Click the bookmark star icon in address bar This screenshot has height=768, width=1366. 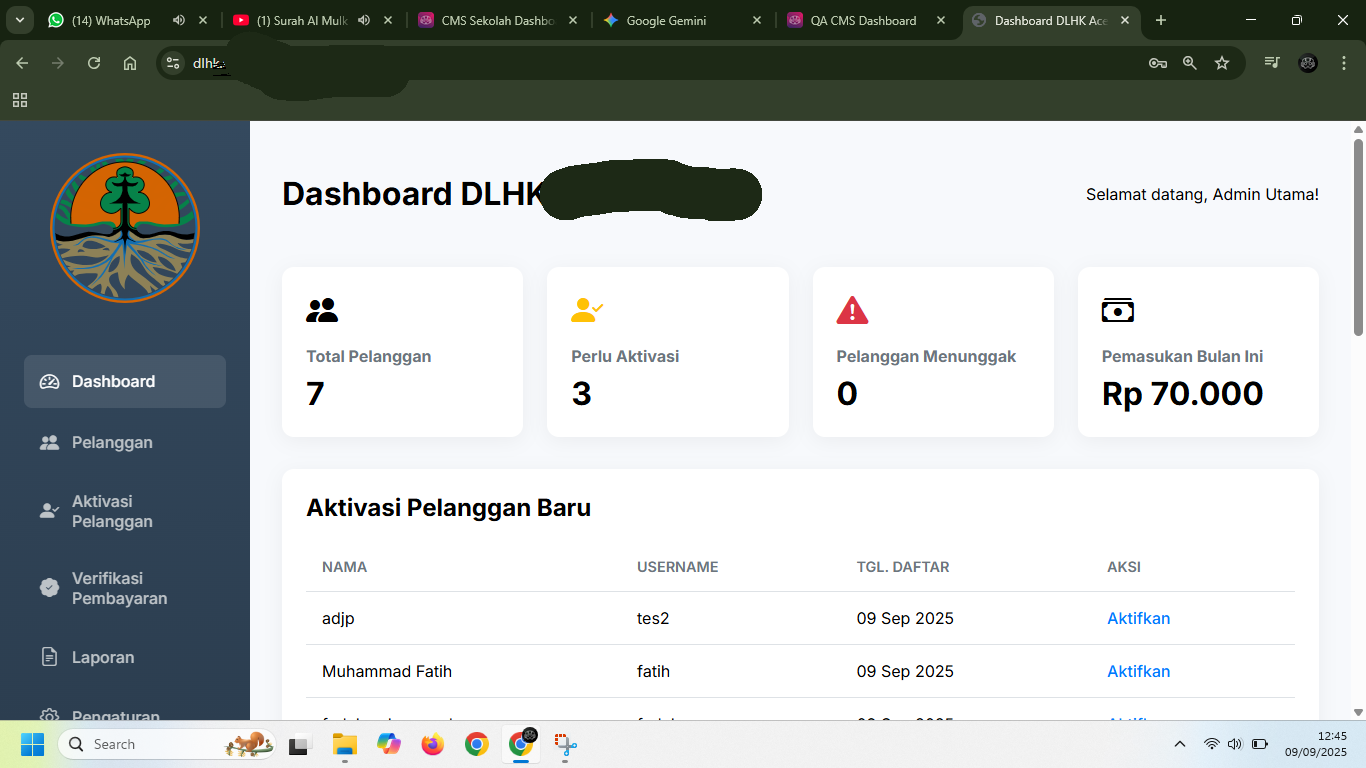click(1221, 63)
